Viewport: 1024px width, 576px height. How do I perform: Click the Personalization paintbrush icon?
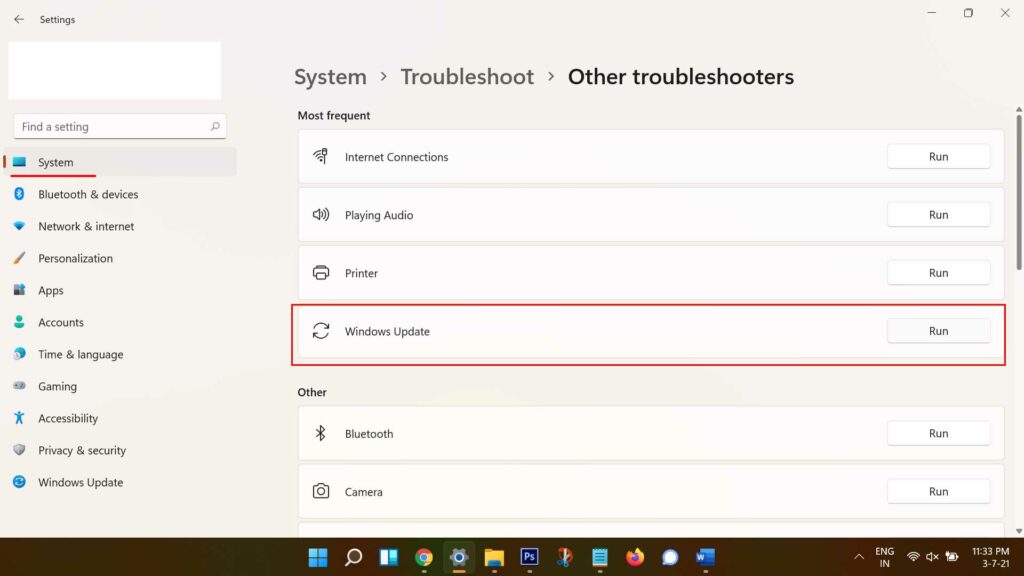click(20, 258)
